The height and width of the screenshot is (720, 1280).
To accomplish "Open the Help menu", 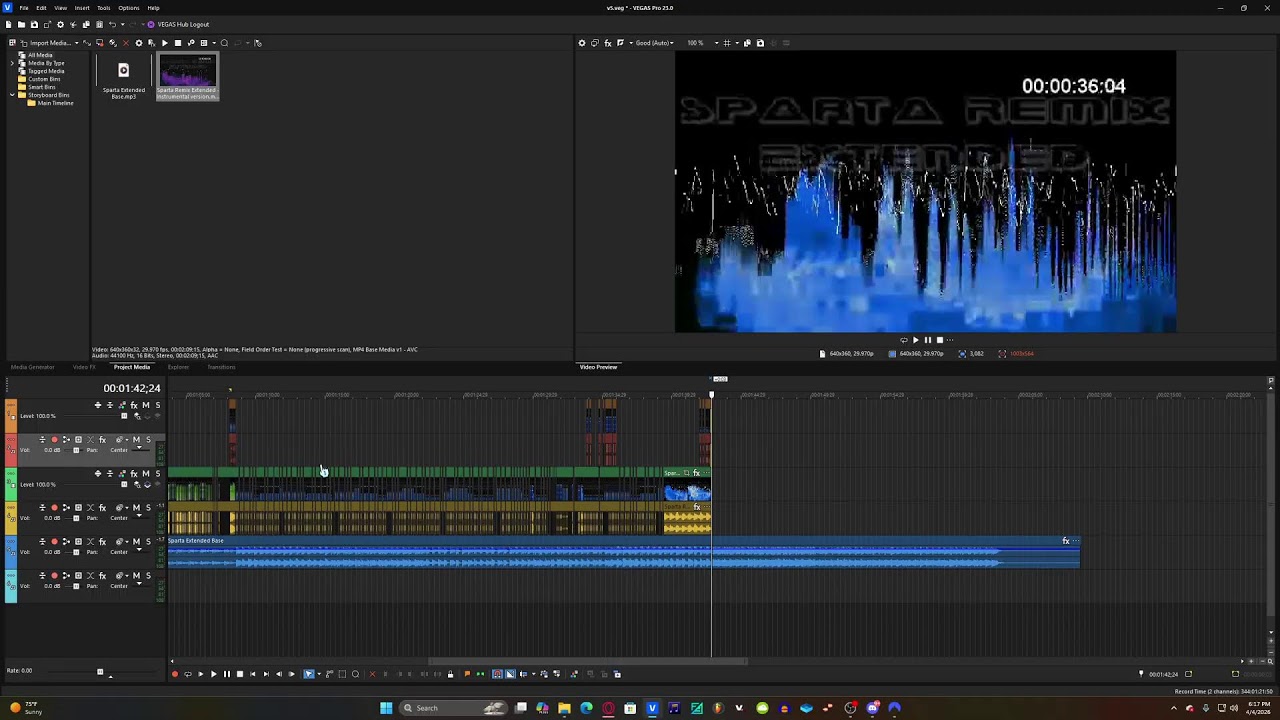I will (x=153, y=8).
